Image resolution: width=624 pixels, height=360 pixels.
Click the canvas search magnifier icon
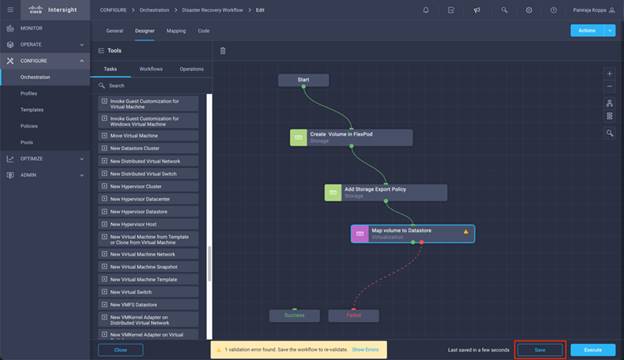[609, 133]
